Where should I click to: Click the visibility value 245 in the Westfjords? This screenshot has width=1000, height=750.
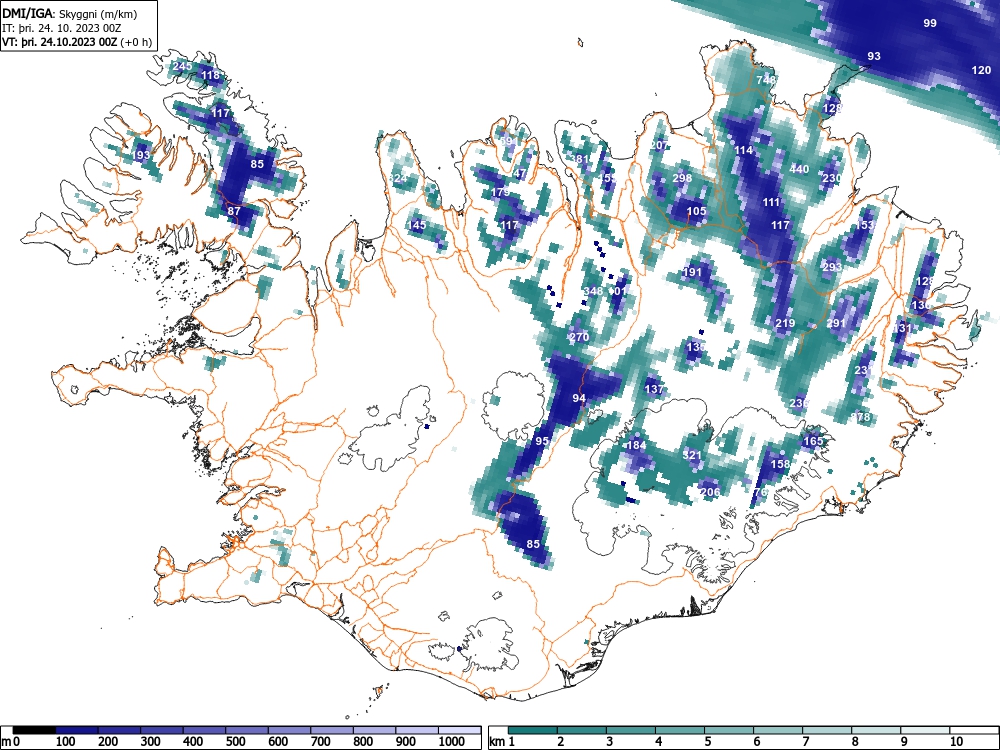[x=182, y=66]
